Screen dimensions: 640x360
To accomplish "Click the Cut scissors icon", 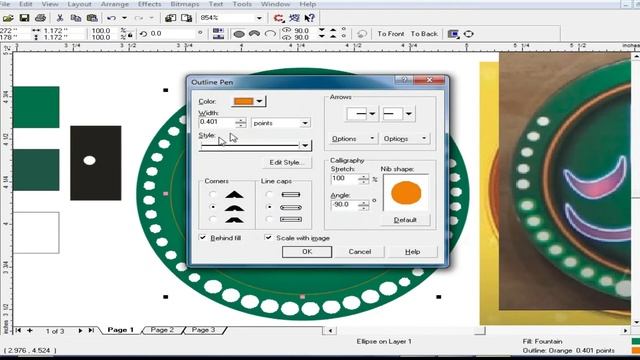I will 60,18.
